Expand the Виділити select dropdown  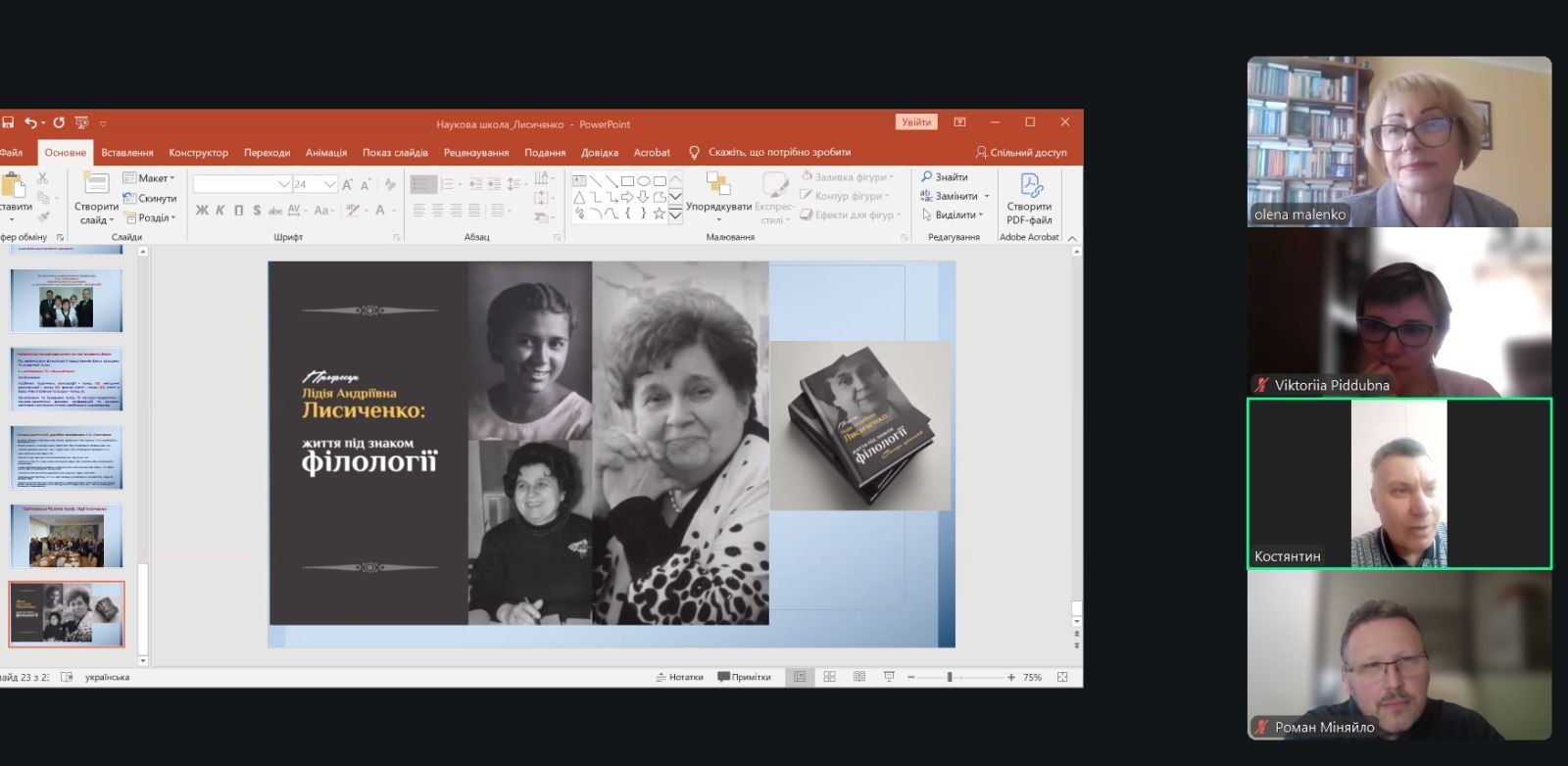[952, 215]
